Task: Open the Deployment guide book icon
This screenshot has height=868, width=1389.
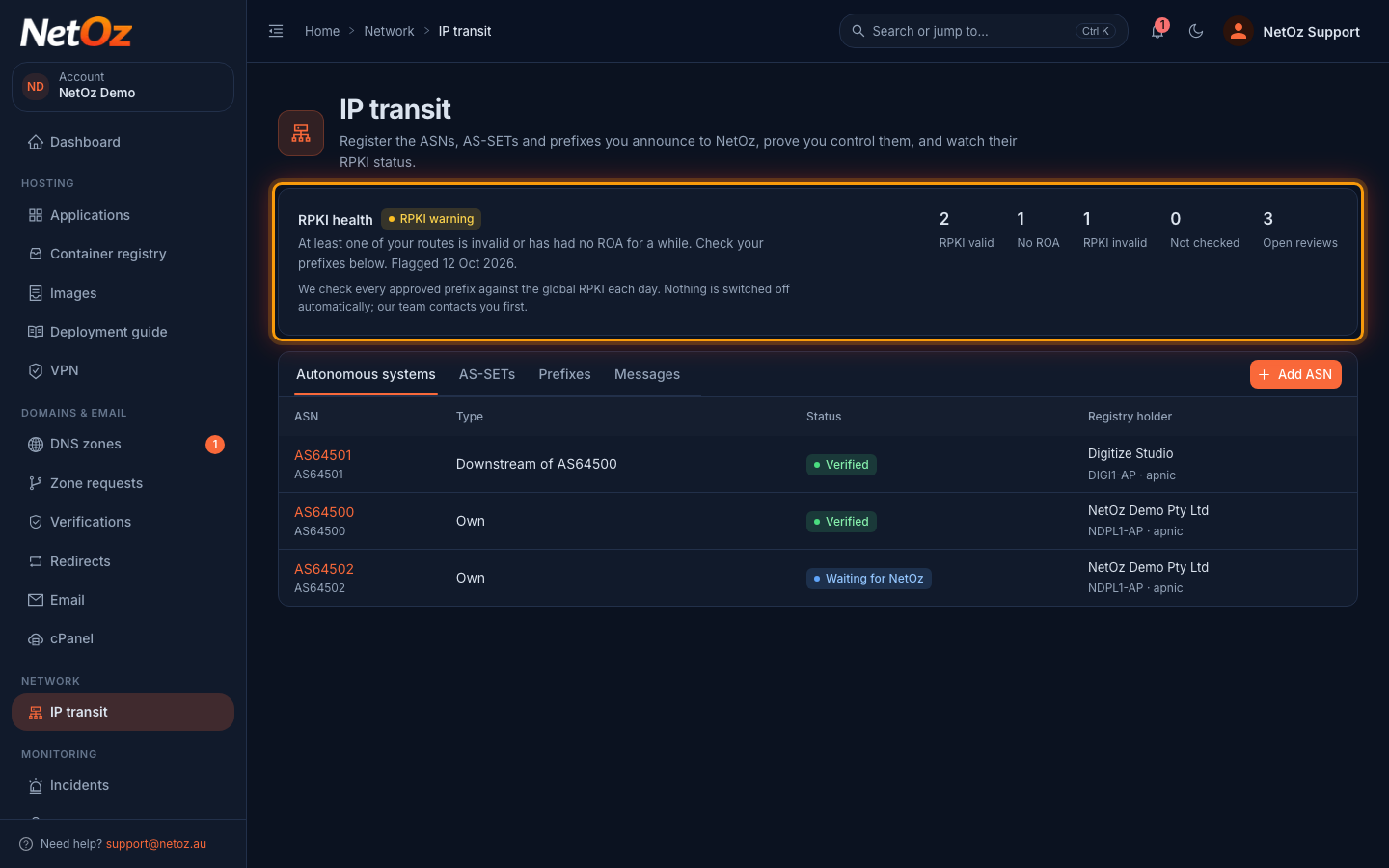Action: tap(36, 332)
